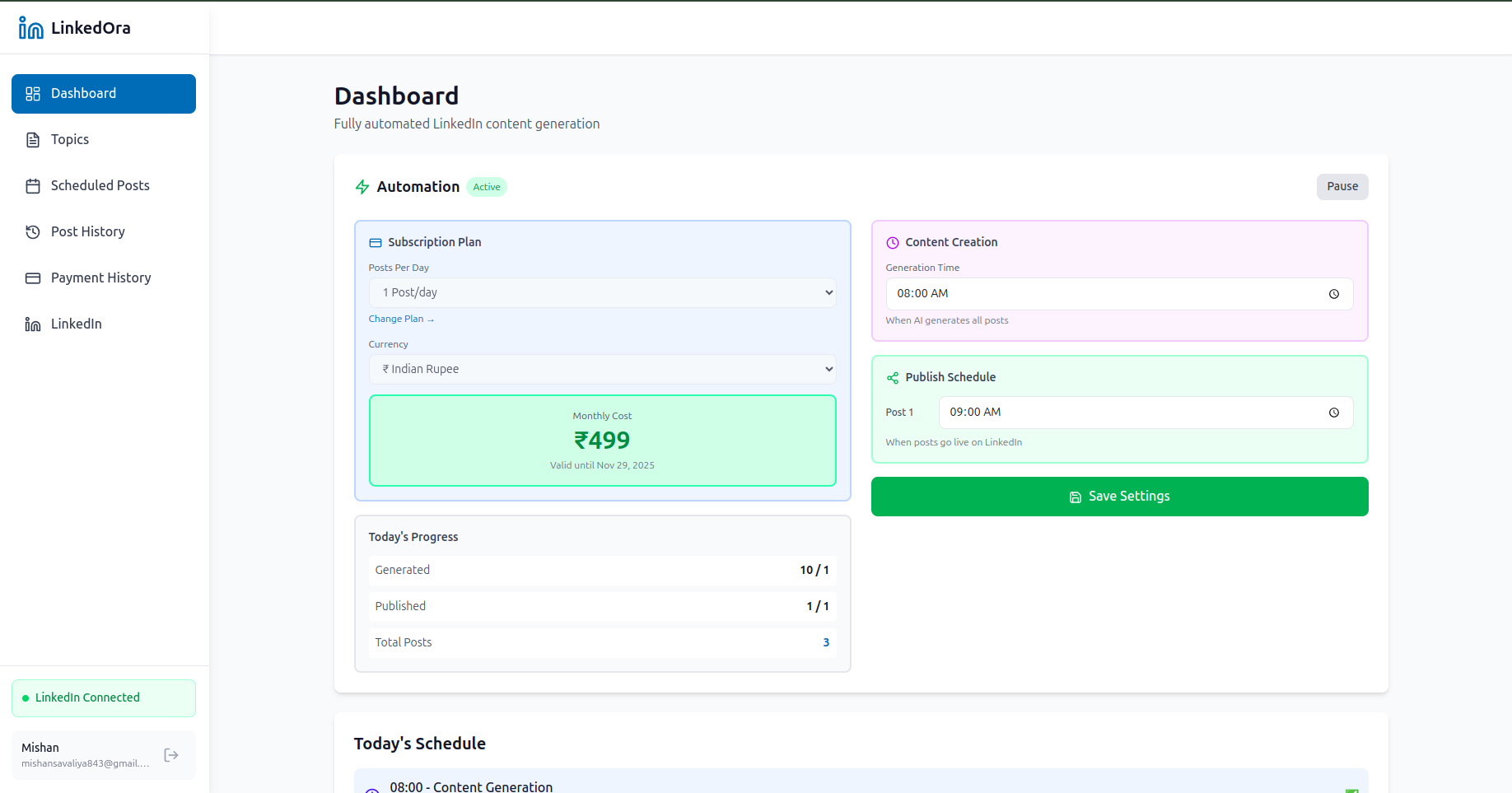
Task: Click the LinkedIn icon in the sidebar
Action: [31, 324]
